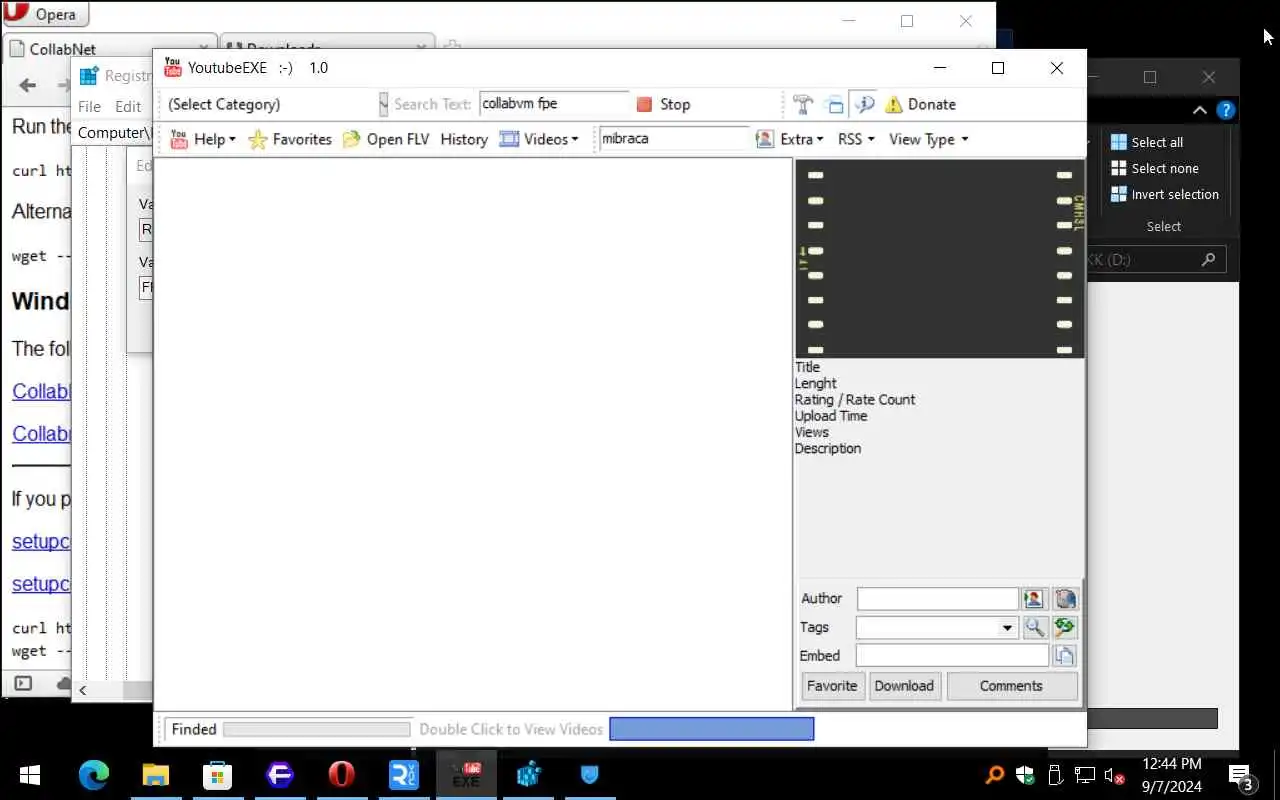Viewport: 1280px width, 800px height.
Task: Click the user icon beside mibraca field
Action: [765, 139]
